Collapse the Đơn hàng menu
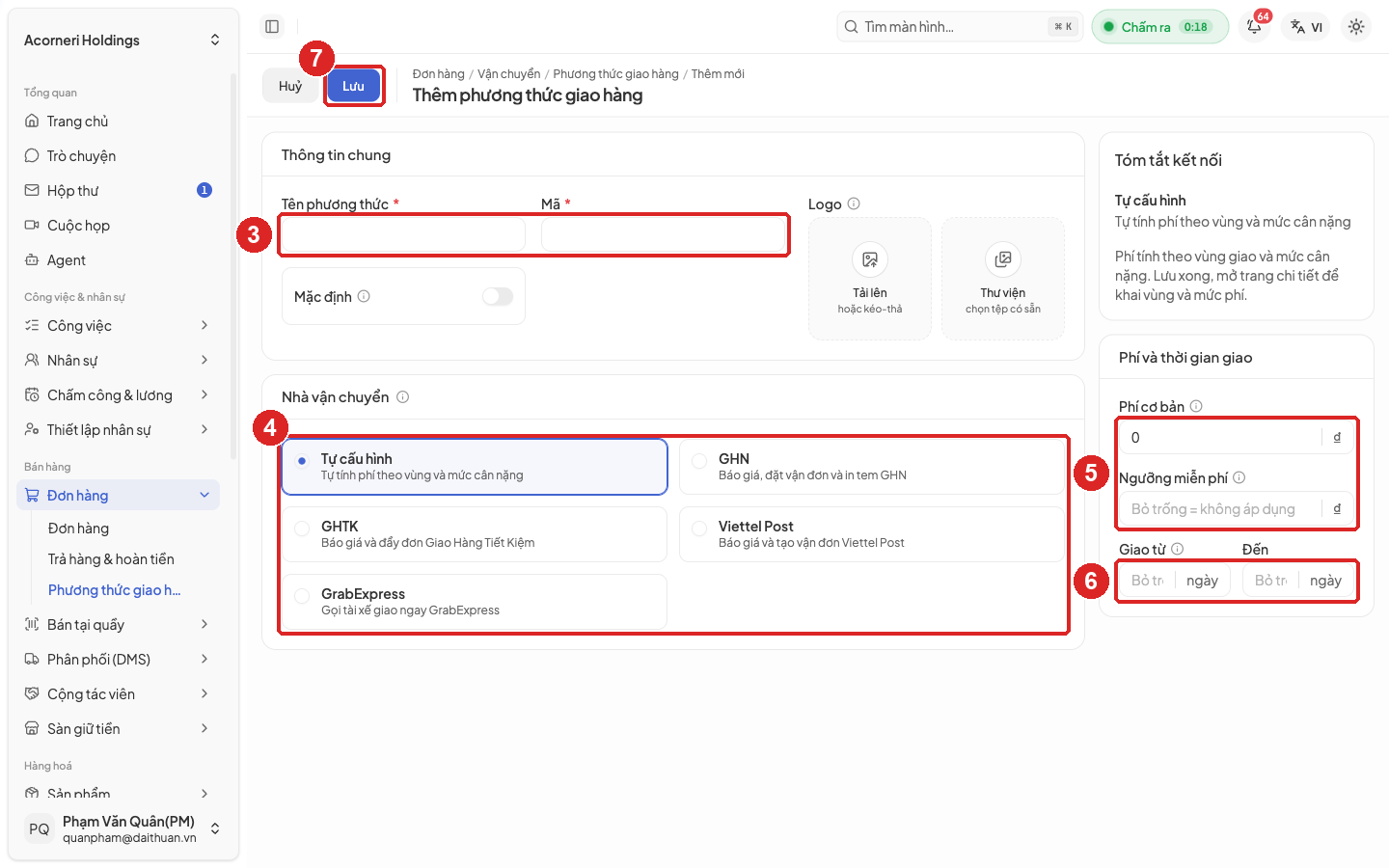The height and width of the screenshot is (868, 1389). 118,496
